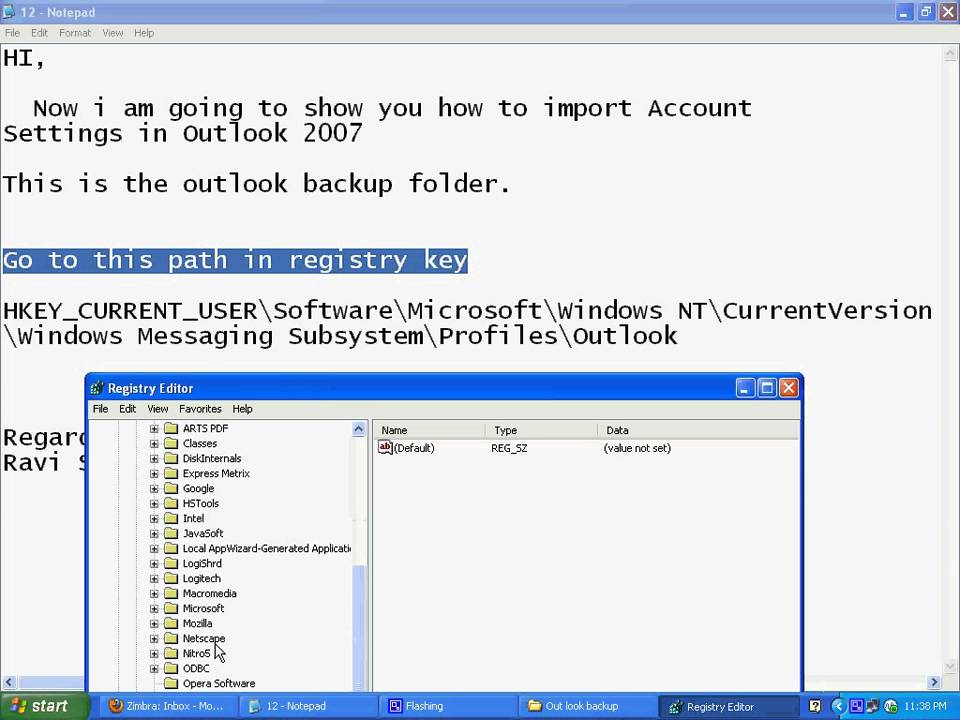Click the DiskInternals folder icon
Viewport: 960px width, 720px height.
coord(171,458)
